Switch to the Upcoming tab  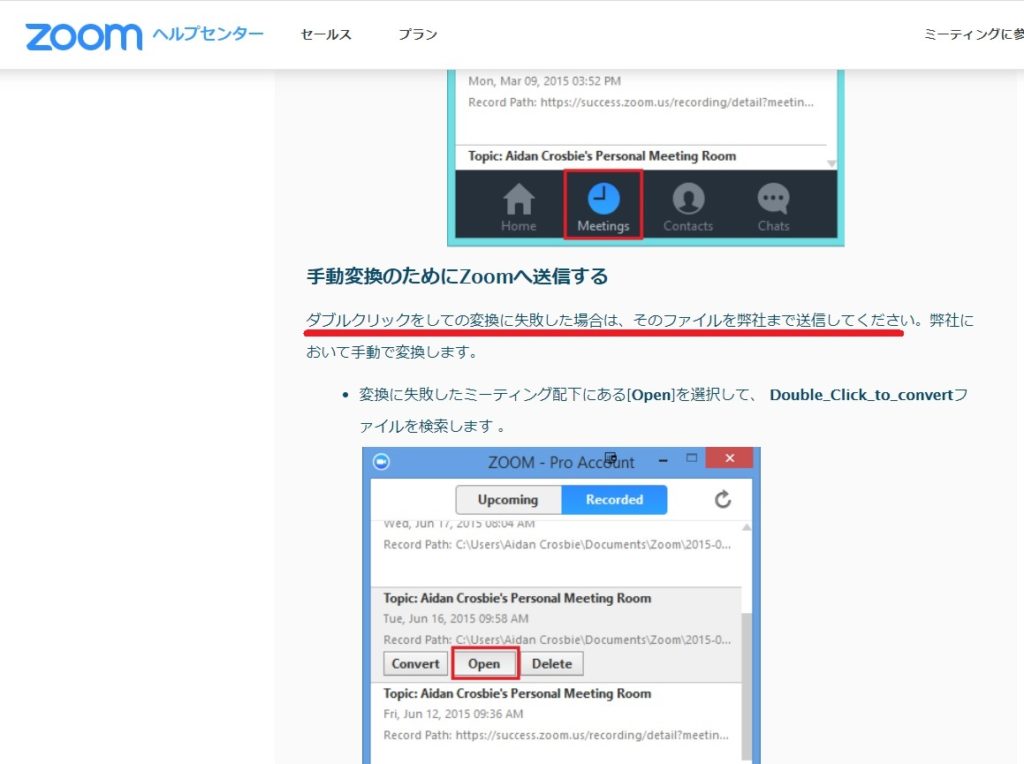click(508, 499)
